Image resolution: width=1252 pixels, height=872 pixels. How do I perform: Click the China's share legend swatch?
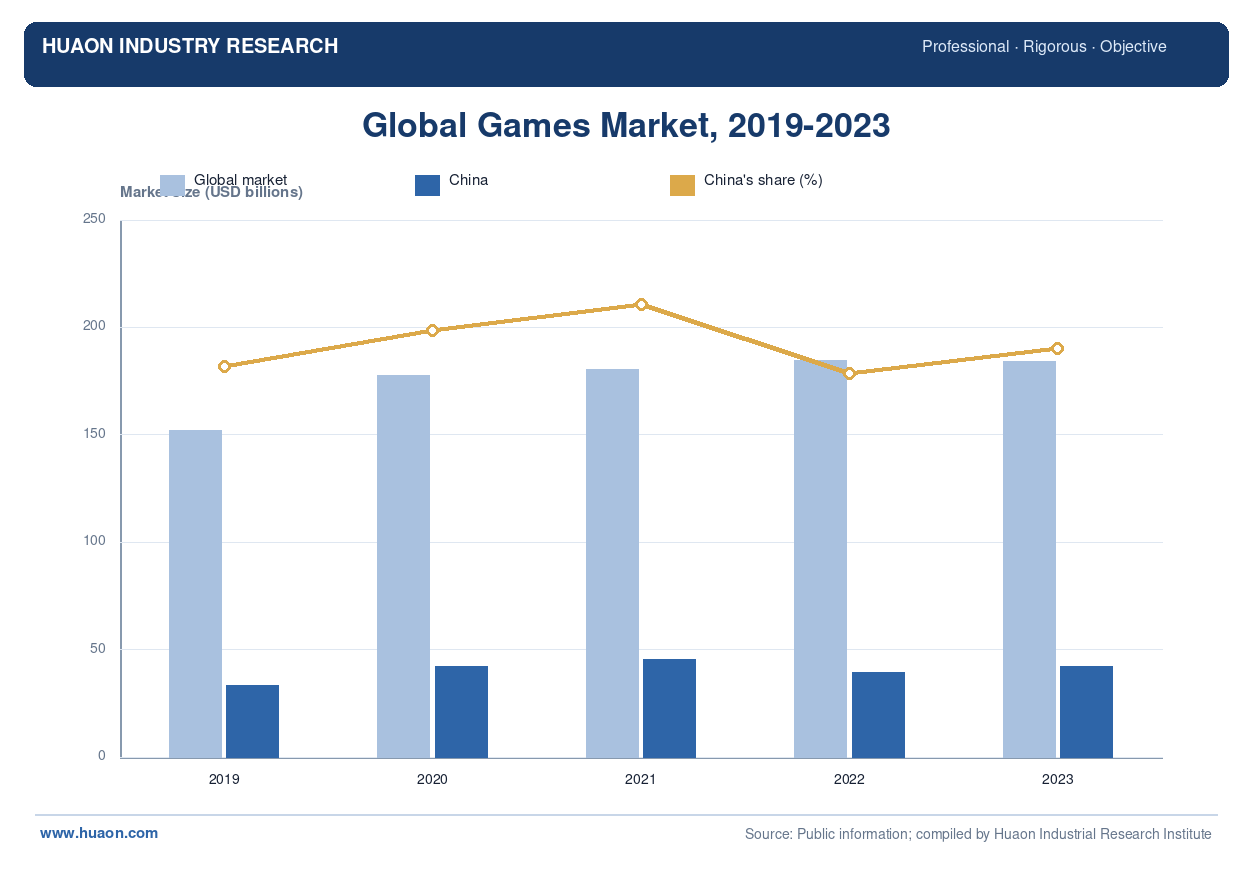click(x=682, y=185)
